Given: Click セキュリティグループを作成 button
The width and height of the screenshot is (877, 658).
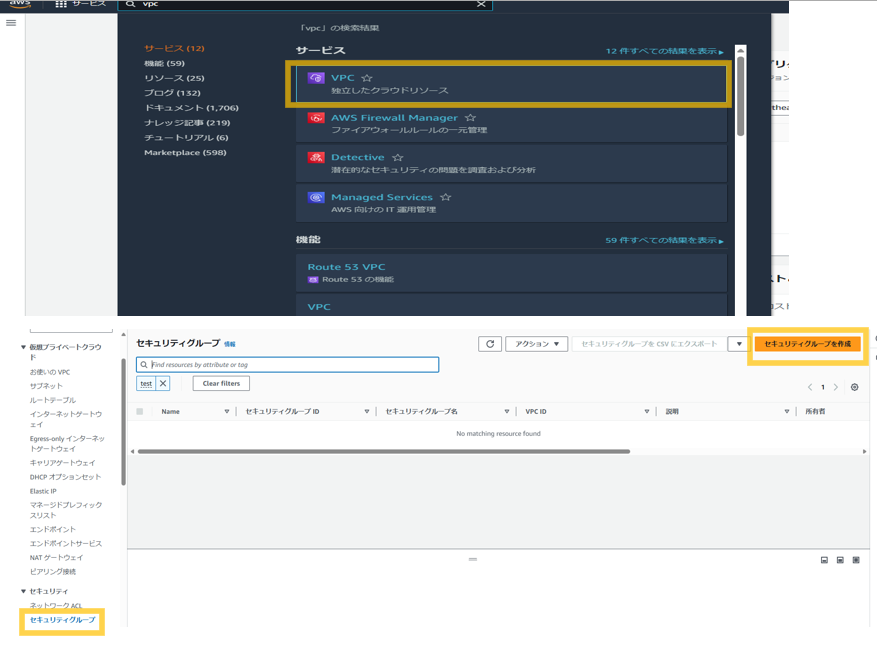Looking at the screenshot, I should point(808,344).
